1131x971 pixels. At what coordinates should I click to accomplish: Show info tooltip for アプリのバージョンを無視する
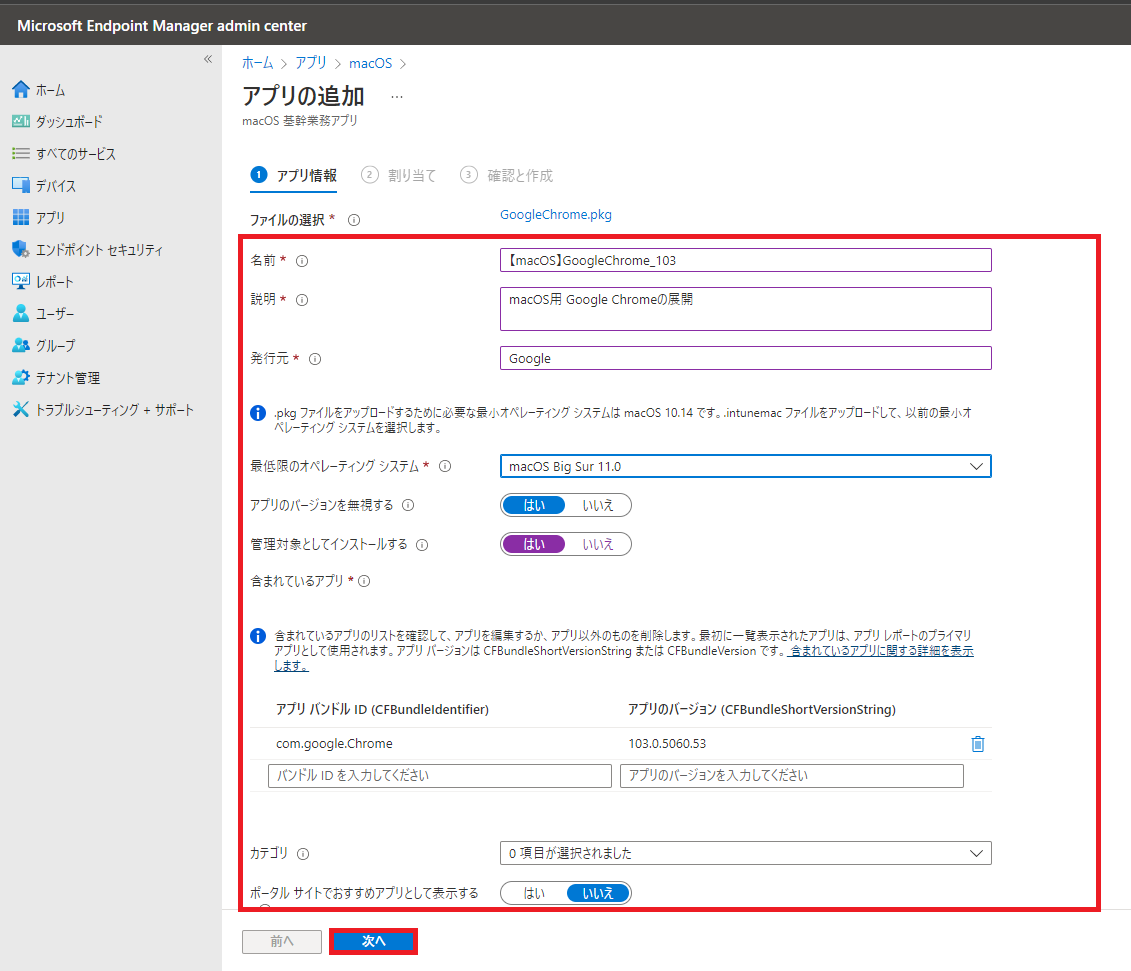[408, 505]
